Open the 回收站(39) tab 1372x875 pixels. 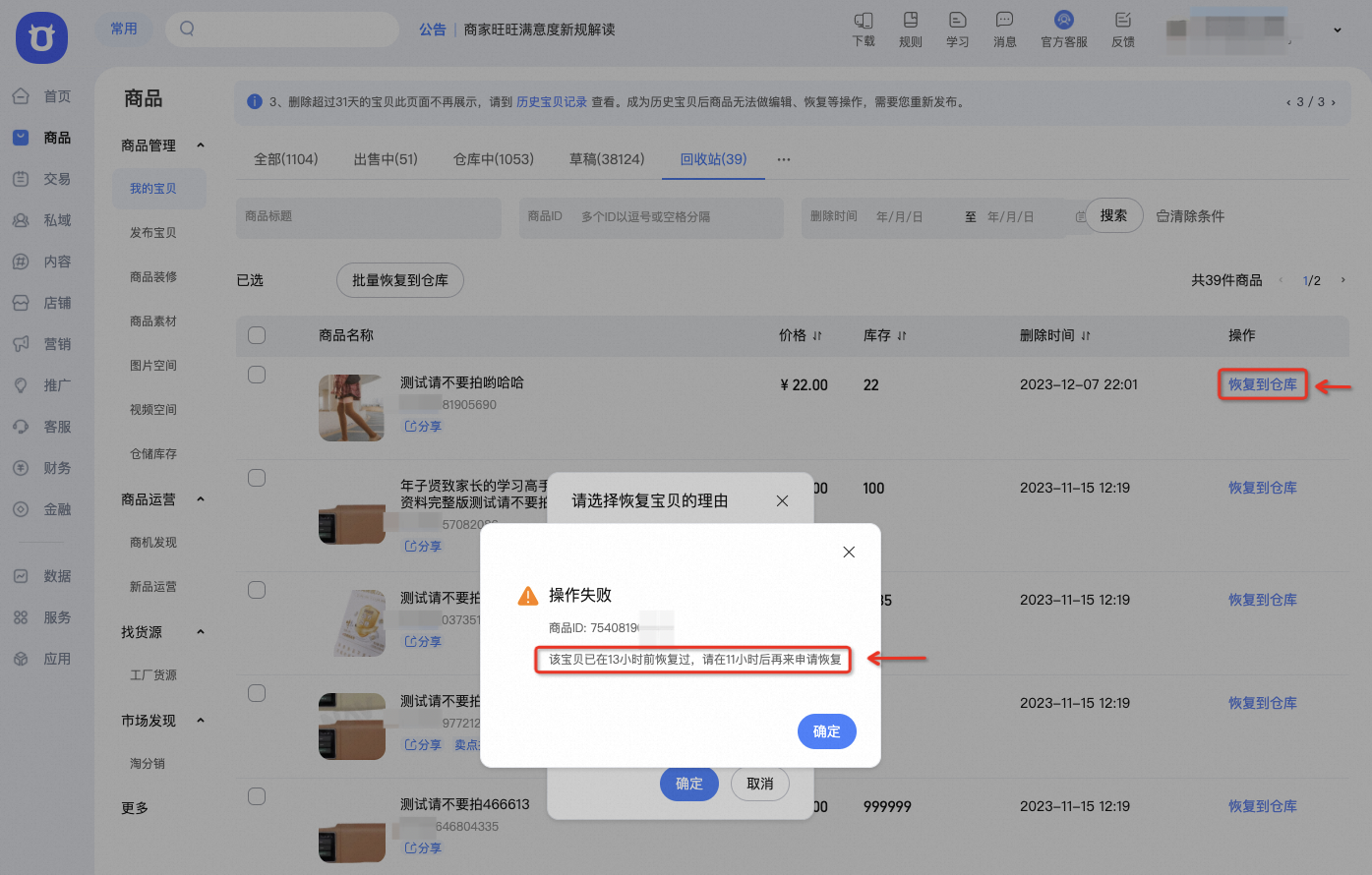click(x=713, y=158)
